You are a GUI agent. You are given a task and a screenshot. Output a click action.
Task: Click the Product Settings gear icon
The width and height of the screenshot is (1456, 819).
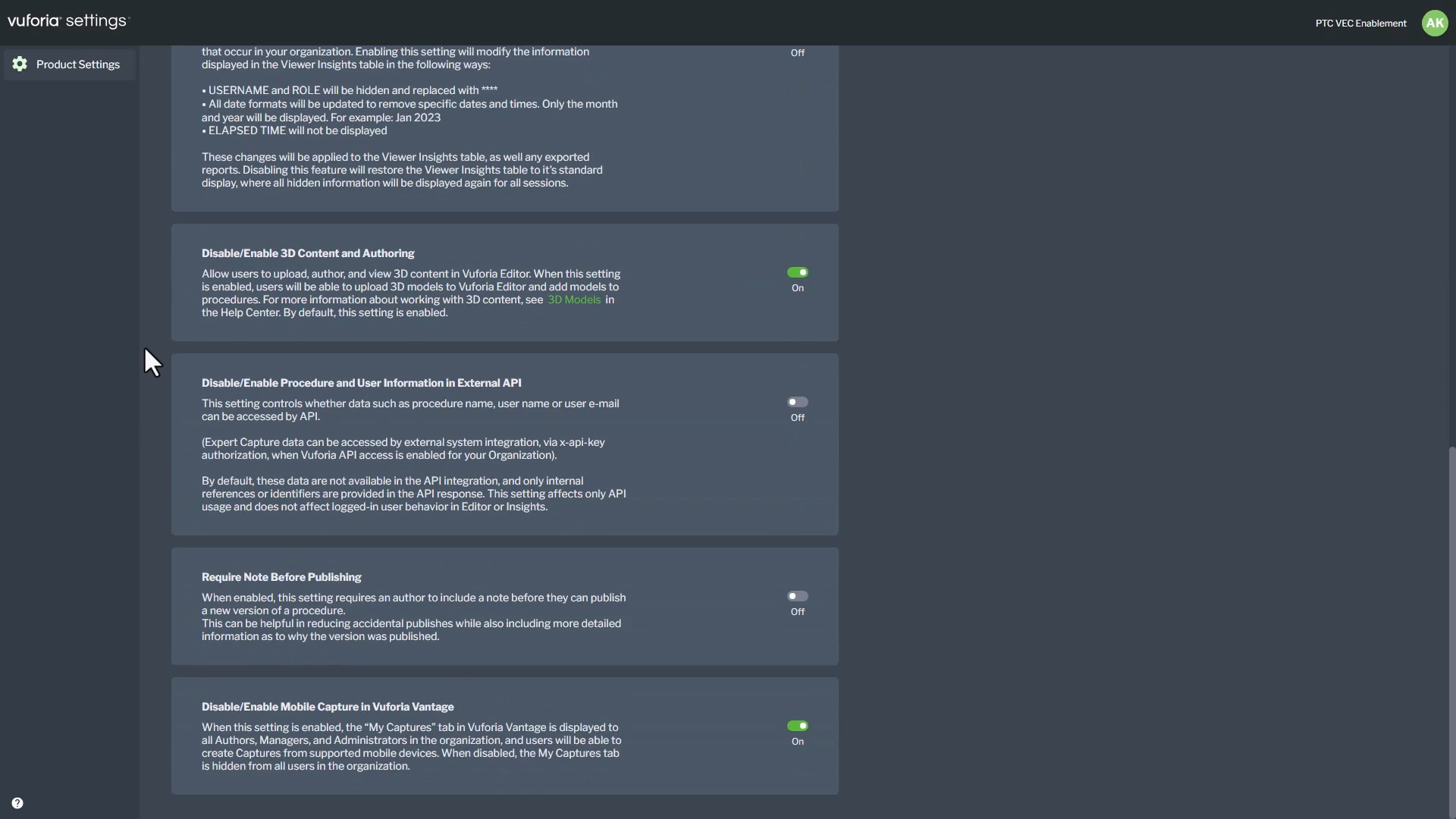20,64
